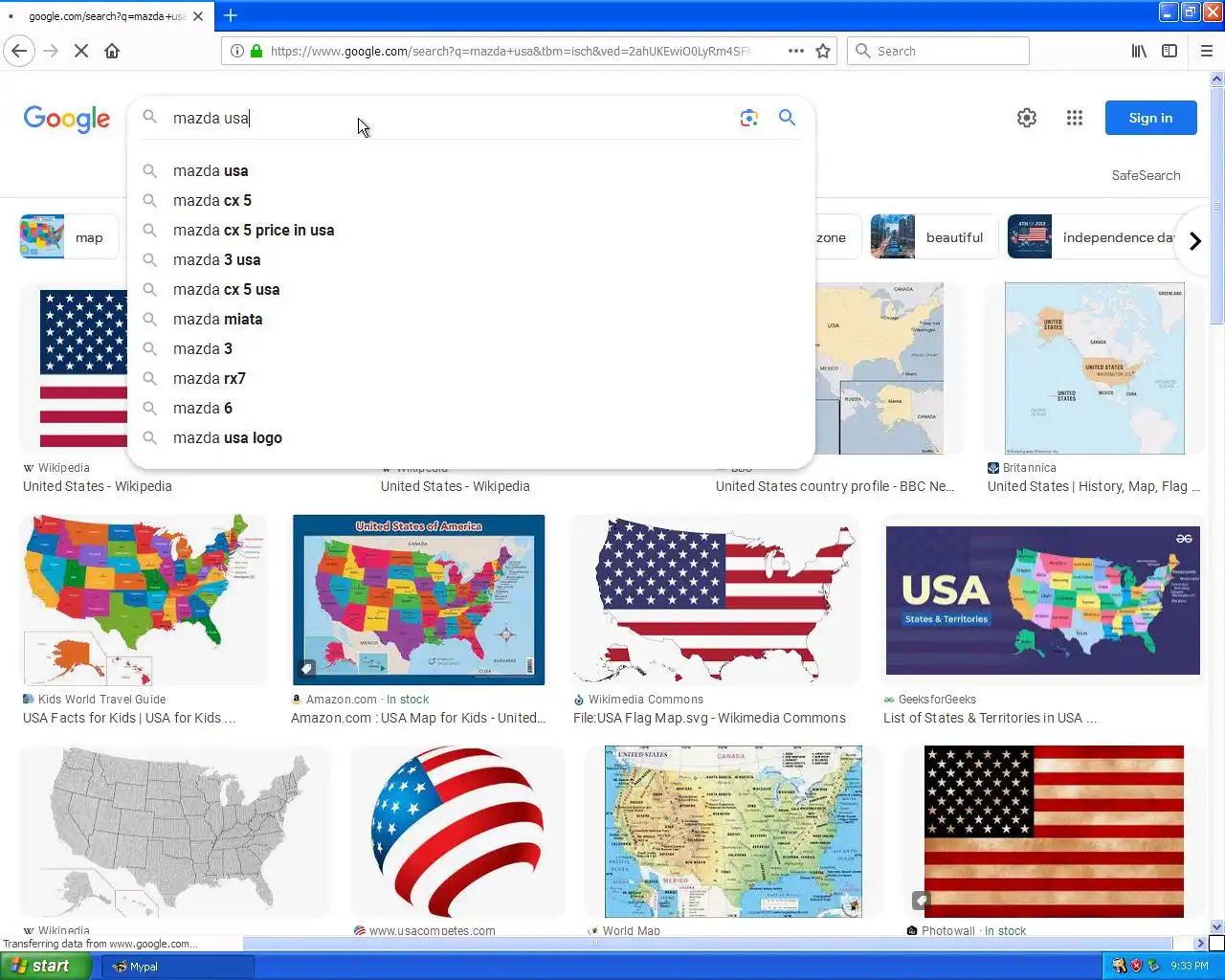Viewport: 1225px width, 980px height.
Task: Close the google.com search tab
Action: click(198, 16)
